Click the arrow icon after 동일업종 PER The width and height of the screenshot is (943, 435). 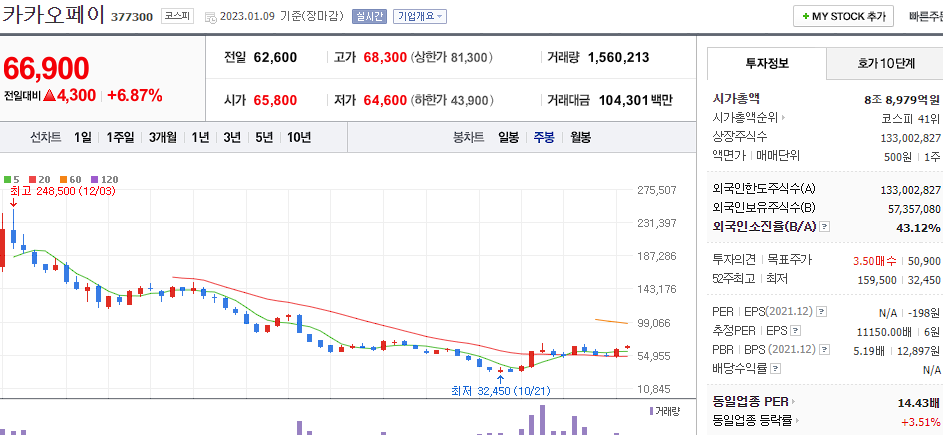(x=793, y=401)
